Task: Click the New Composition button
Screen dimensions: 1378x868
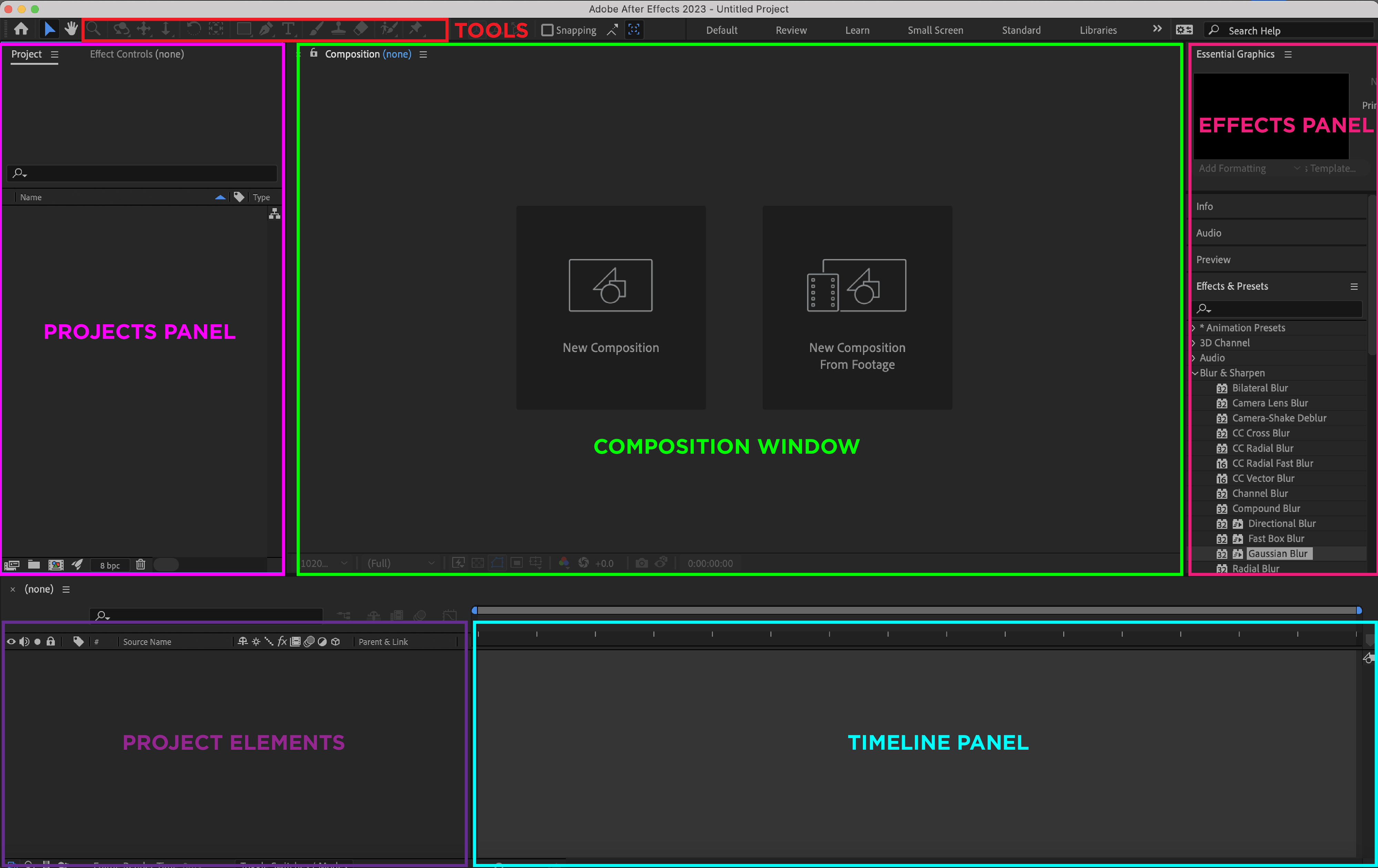Action: point(610,307)
